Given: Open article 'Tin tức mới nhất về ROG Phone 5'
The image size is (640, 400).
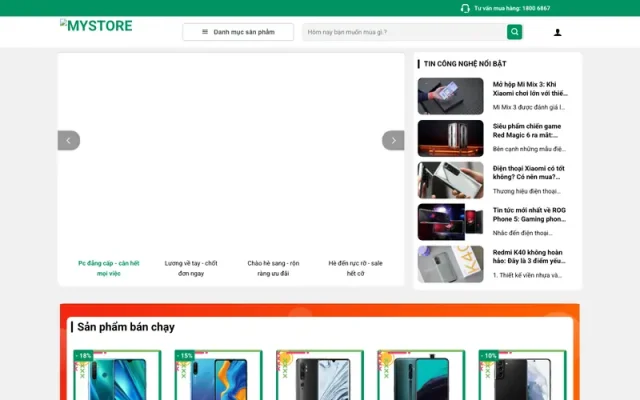Looking at the screenshot, I should 529,215.
